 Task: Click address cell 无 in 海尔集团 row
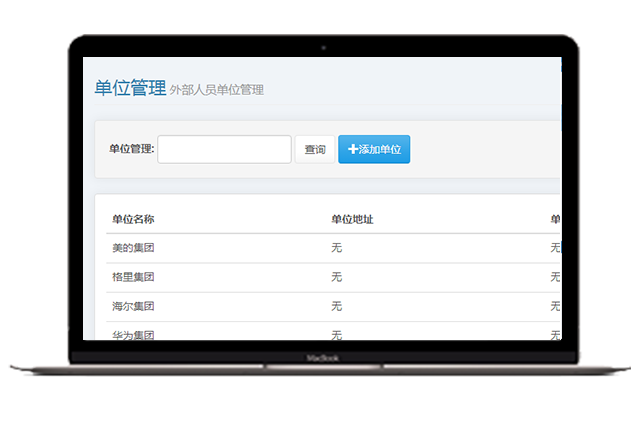coord(336,306)
